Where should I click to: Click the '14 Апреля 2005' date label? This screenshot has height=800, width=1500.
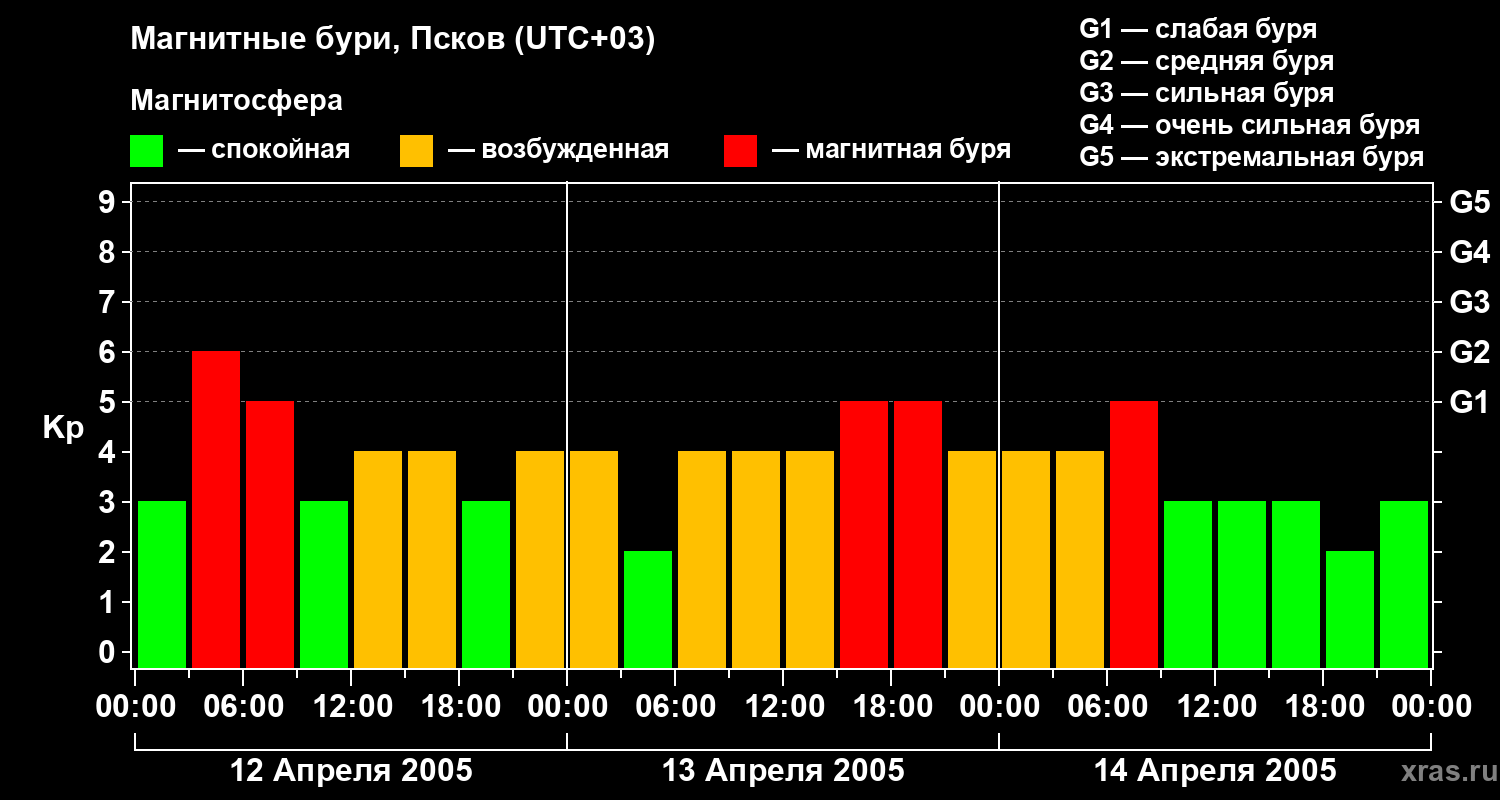(1215, 770)
